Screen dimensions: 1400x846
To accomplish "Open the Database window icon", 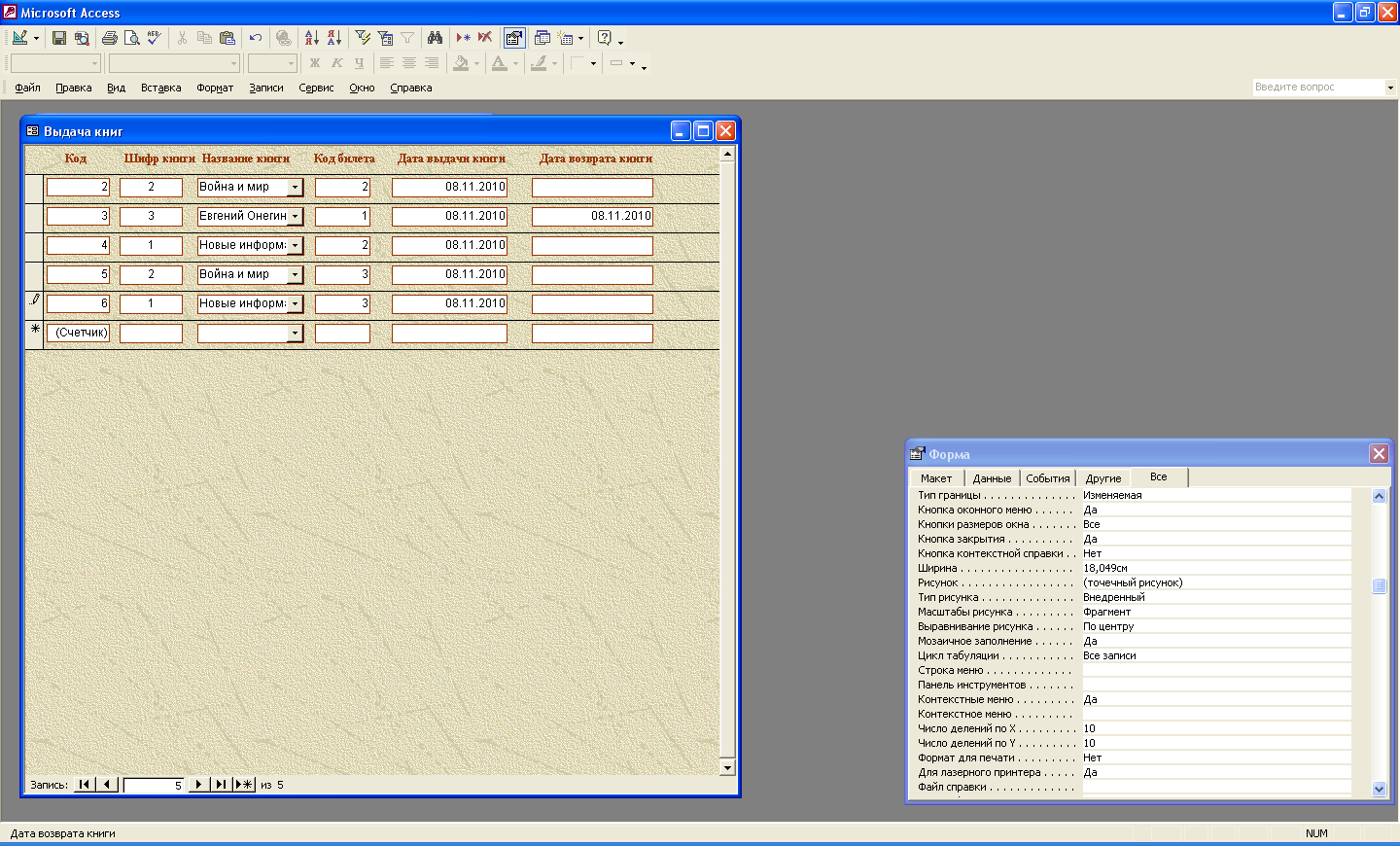I will tap(542, 38).
